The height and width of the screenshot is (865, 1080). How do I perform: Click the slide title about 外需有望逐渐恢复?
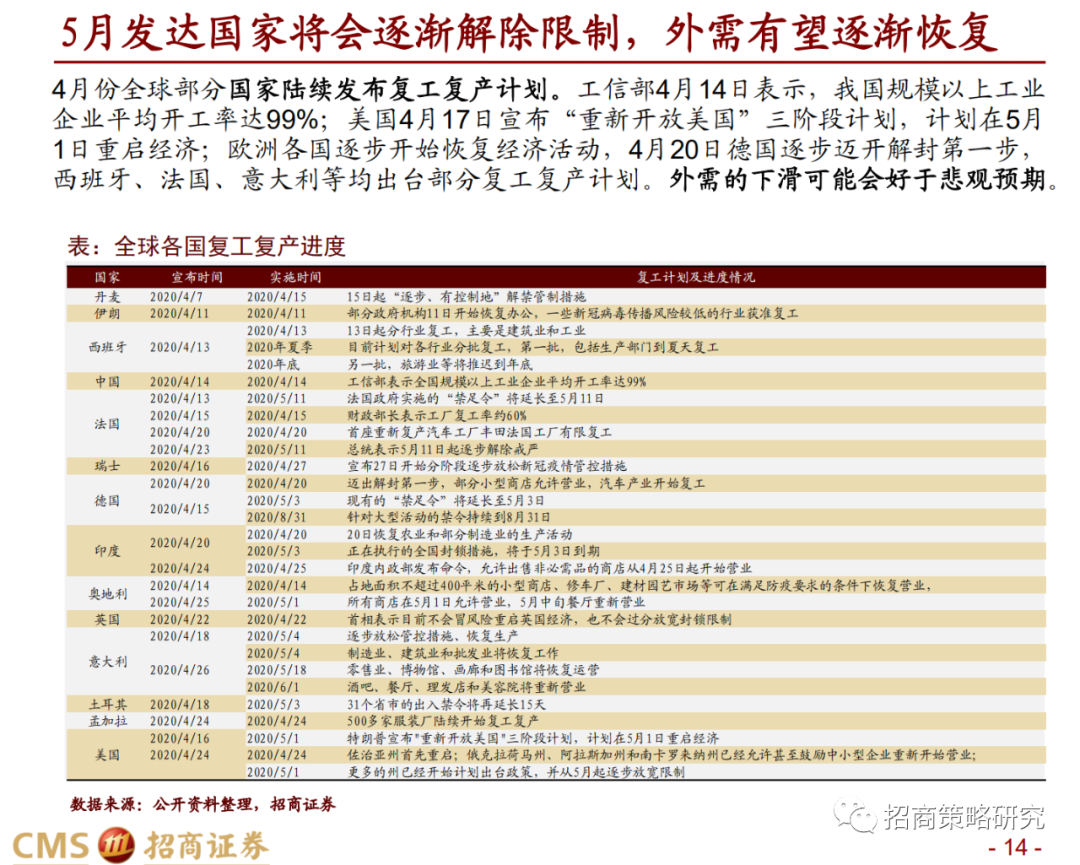point(529,32)
